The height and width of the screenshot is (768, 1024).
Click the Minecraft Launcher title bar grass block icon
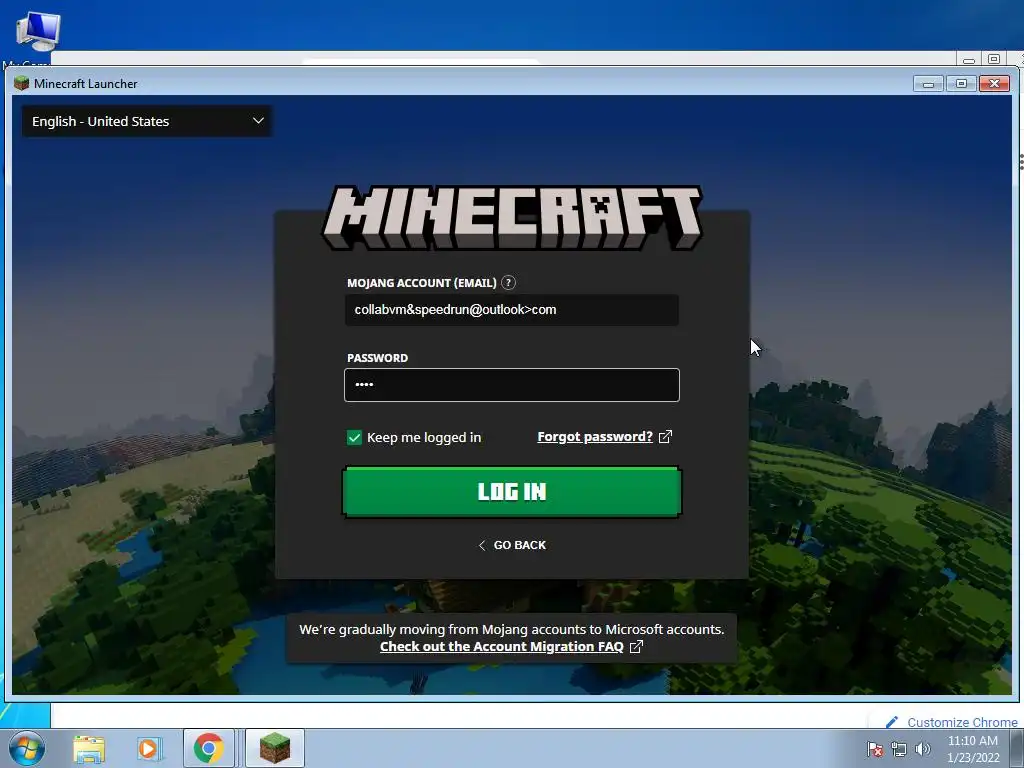(22, 83)
